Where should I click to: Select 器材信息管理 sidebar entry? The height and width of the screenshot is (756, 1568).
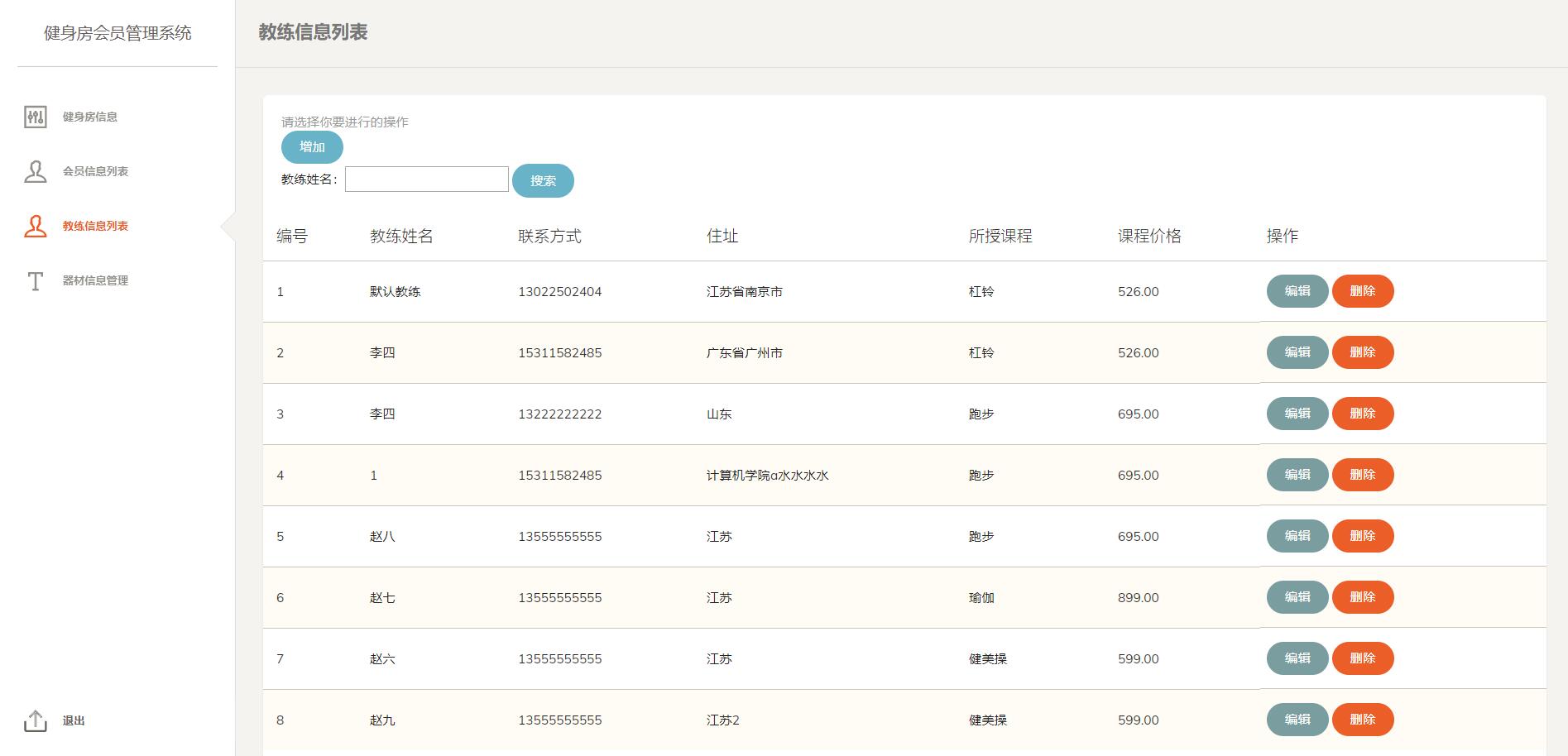[95, 280]
